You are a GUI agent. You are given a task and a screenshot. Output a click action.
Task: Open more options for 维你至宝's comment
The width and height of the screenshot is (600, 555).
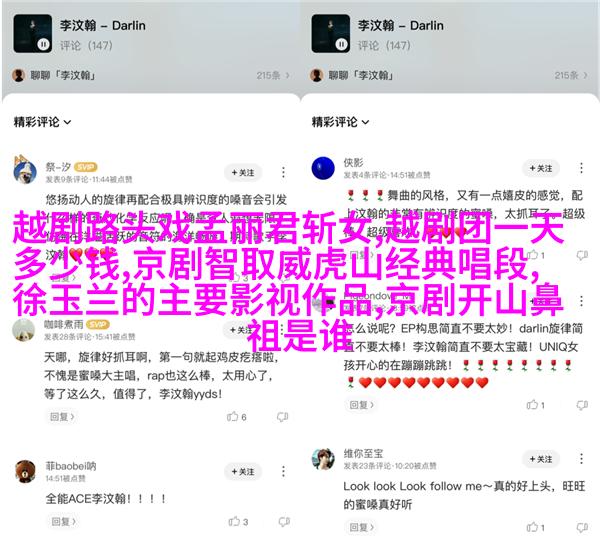(x=581, y=459)
